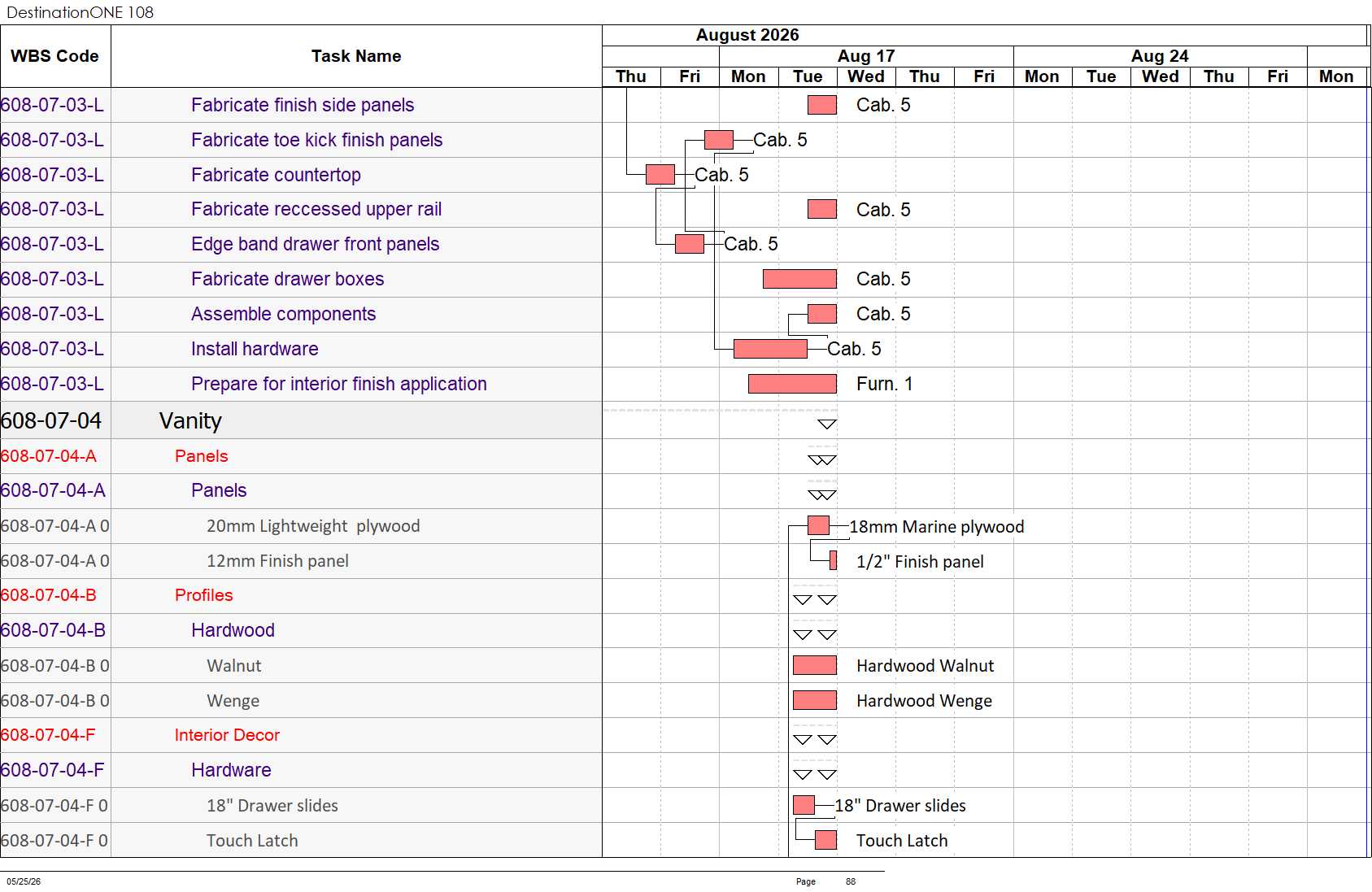Click the page number 88 in the footer
The image size is (1372, 892).
pyautogui.click(x=851, y=881)
